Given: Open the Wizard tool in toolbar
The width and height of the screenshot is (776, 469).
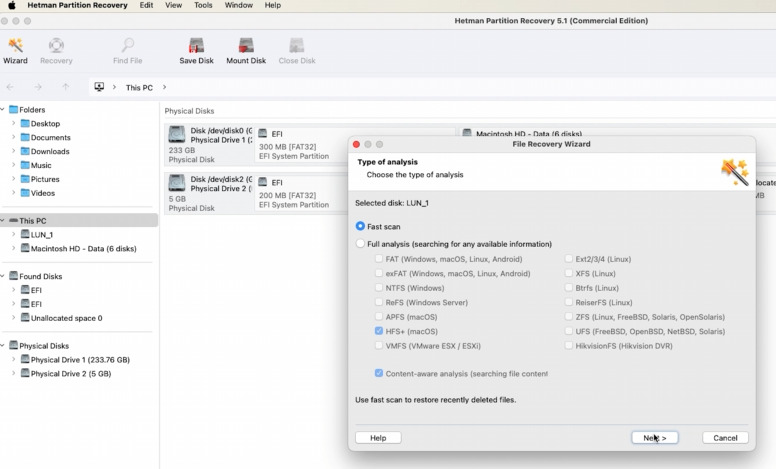Looking at the screenshot, I should [x=15, y=51].
